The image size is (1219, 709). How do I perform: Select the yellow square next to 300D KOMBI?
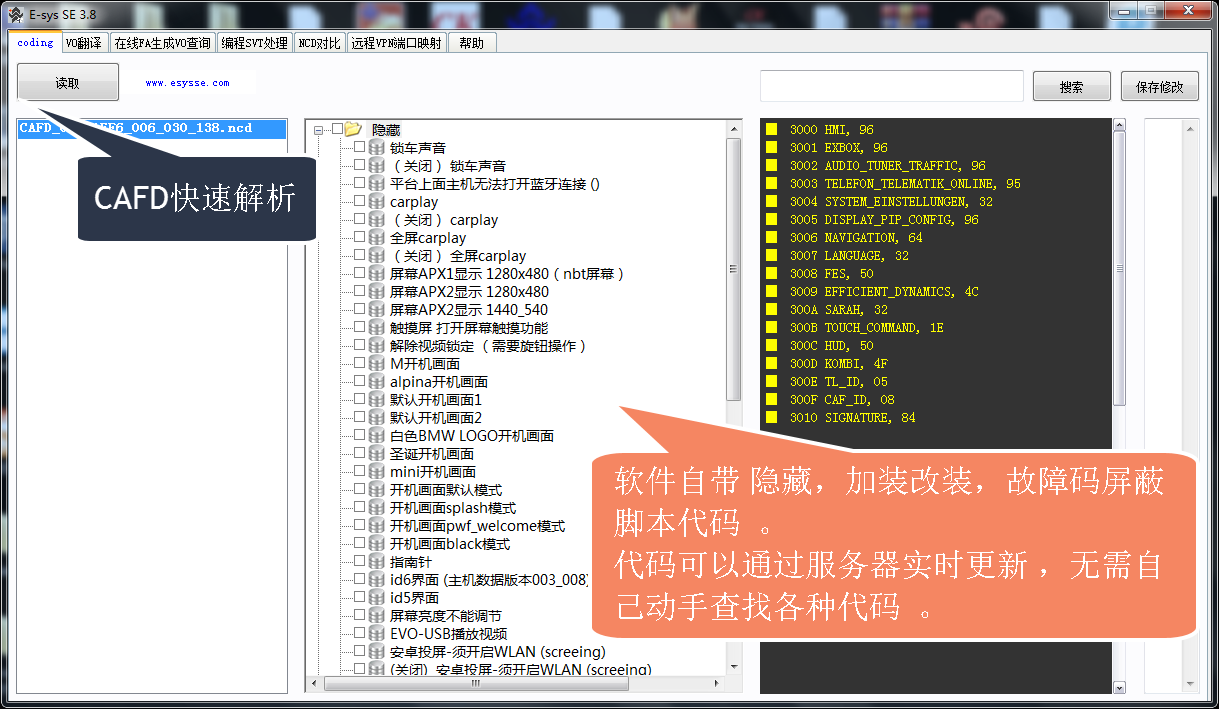[x=772, y=364]
